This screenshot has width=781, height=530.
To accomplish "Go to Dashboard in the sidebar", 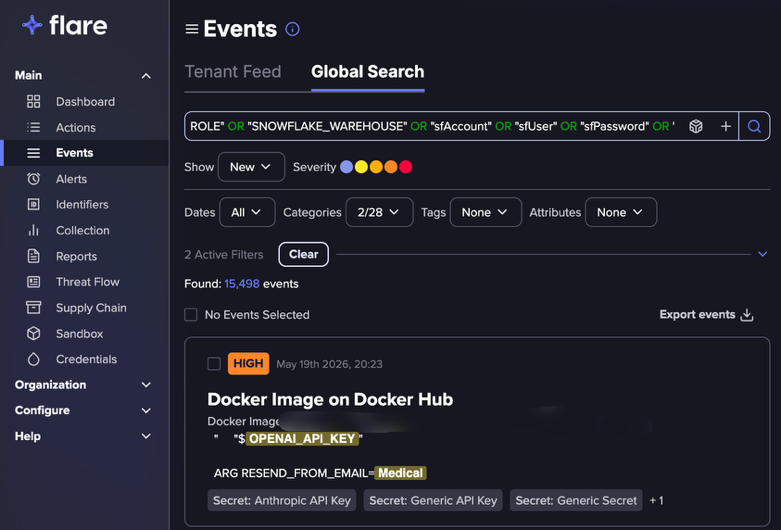I will coord(85,102).
